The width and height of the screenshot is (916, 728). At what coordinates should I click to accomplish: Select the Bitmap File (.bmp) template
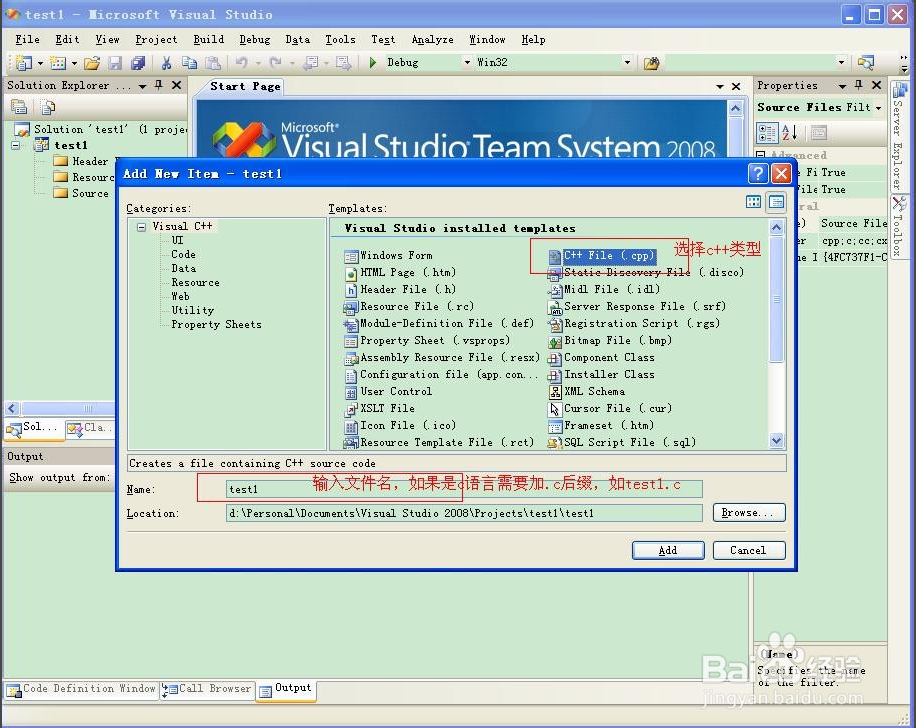[610, 340]
